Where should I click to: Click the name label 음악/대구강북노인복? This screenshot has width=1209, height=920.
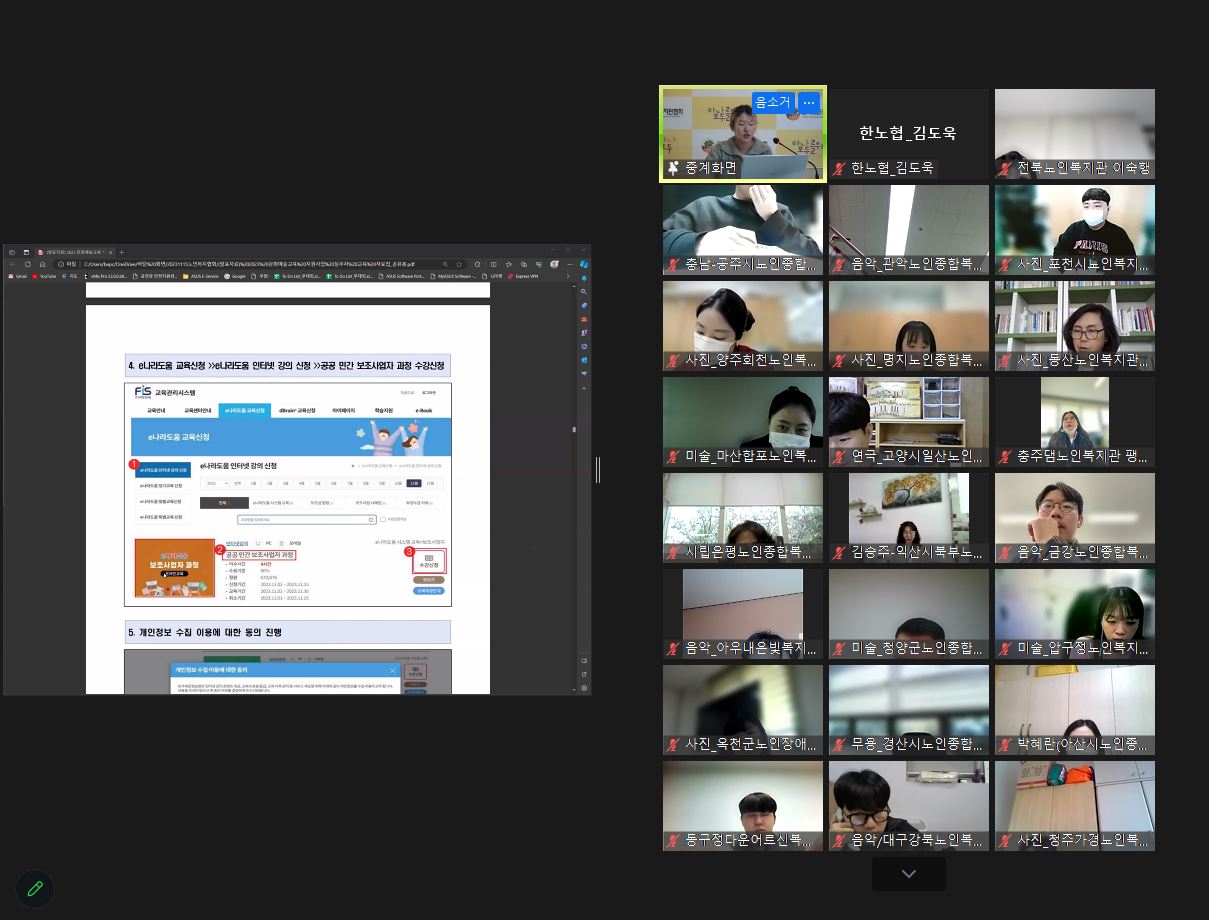(x=917, y=840)
